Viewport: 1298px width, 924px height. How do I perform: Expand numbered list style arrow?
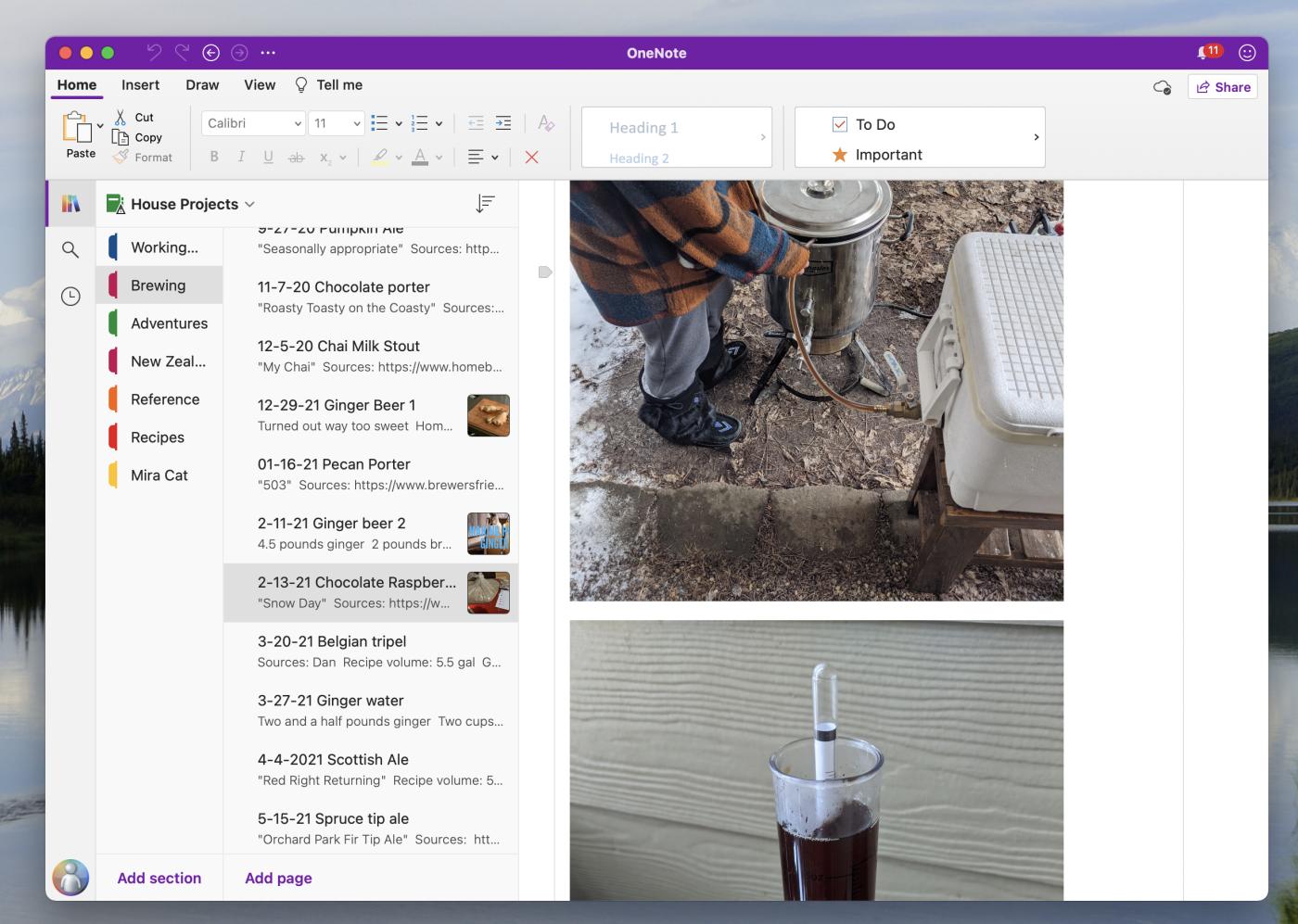tap(439, 123)
